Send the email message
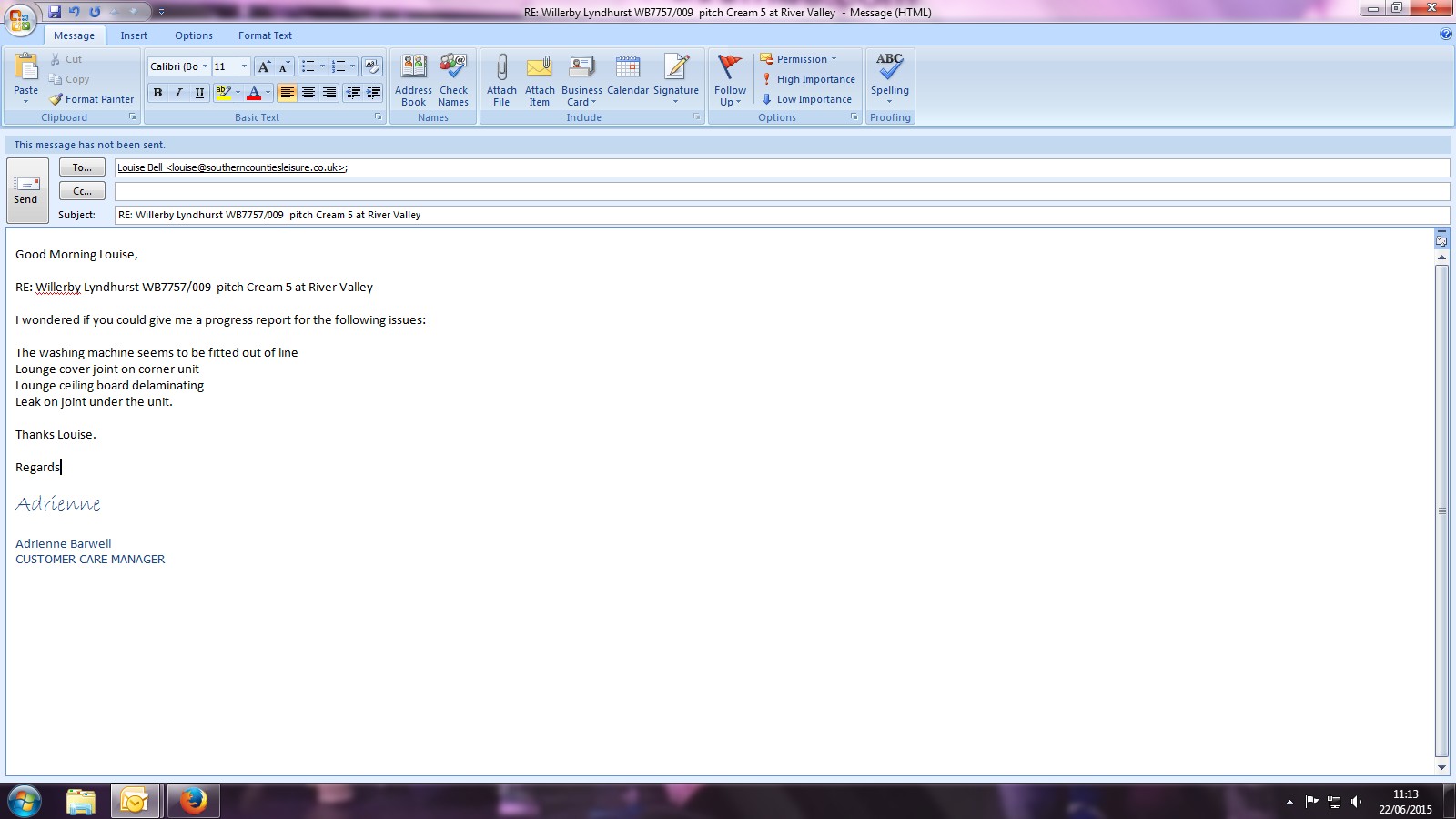This screenshot has width=1456, height=819. [26, 190]
